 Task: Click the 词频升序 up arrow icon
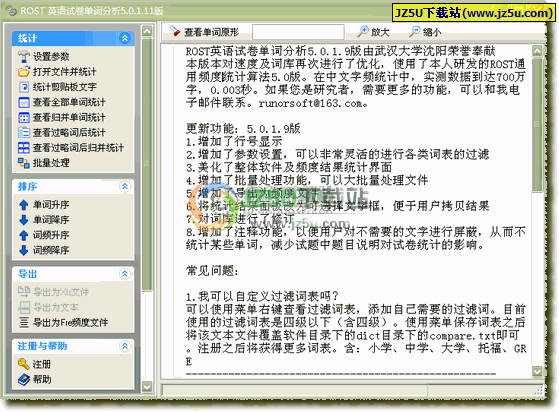[24, 235]
